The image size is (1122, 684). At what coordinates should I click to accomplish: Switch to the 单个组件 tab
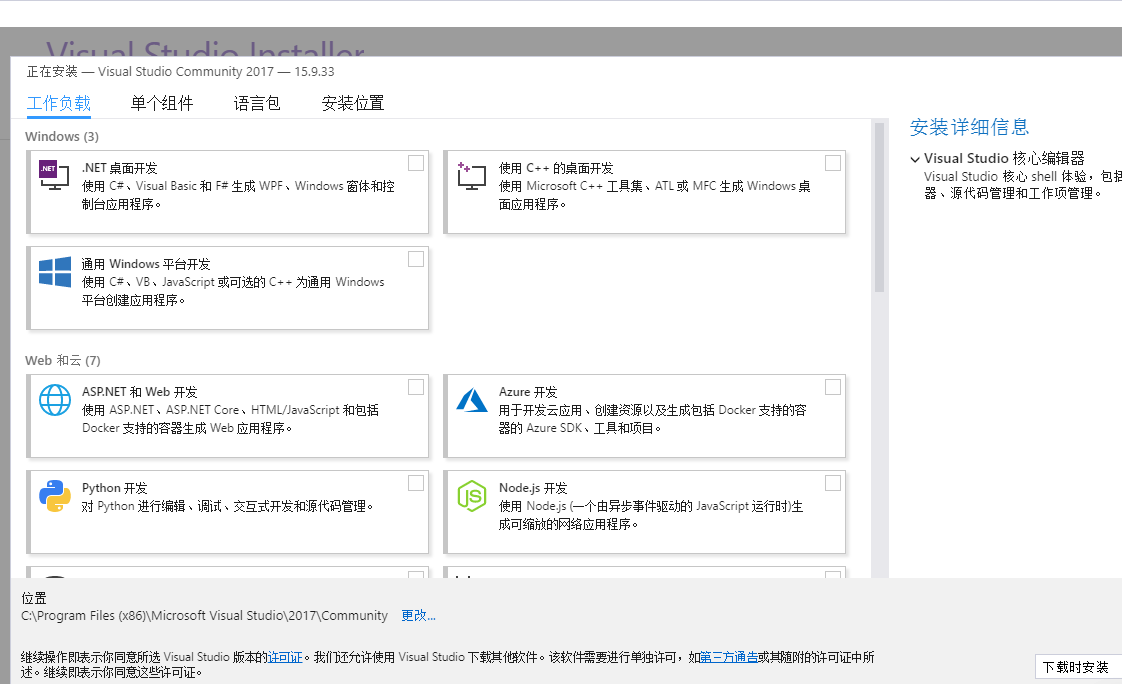pos(161,102)
